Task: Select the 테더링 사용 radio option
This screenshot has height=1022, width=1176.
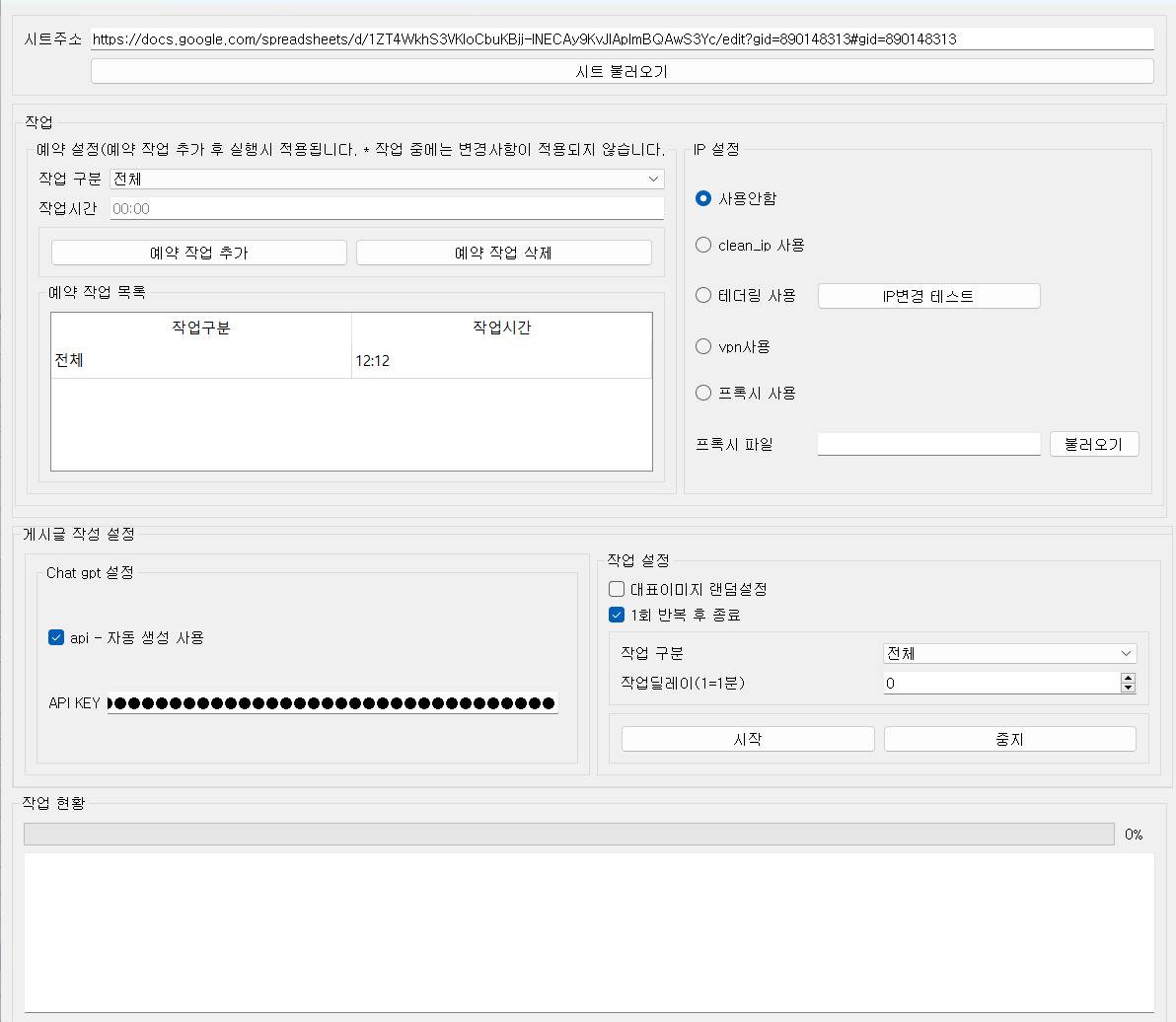Action: pos(703,295)
